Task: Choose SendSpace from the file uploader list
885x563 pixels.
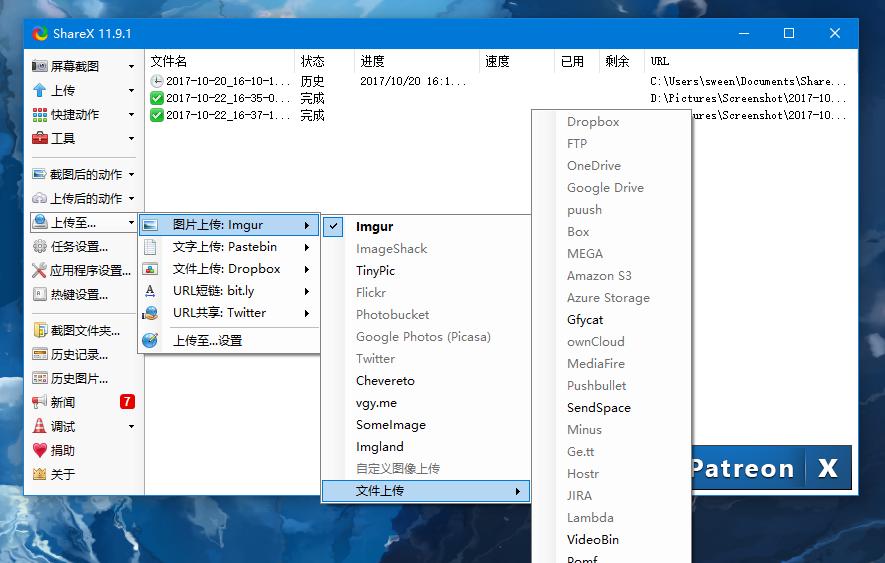Action: (598, 407)
